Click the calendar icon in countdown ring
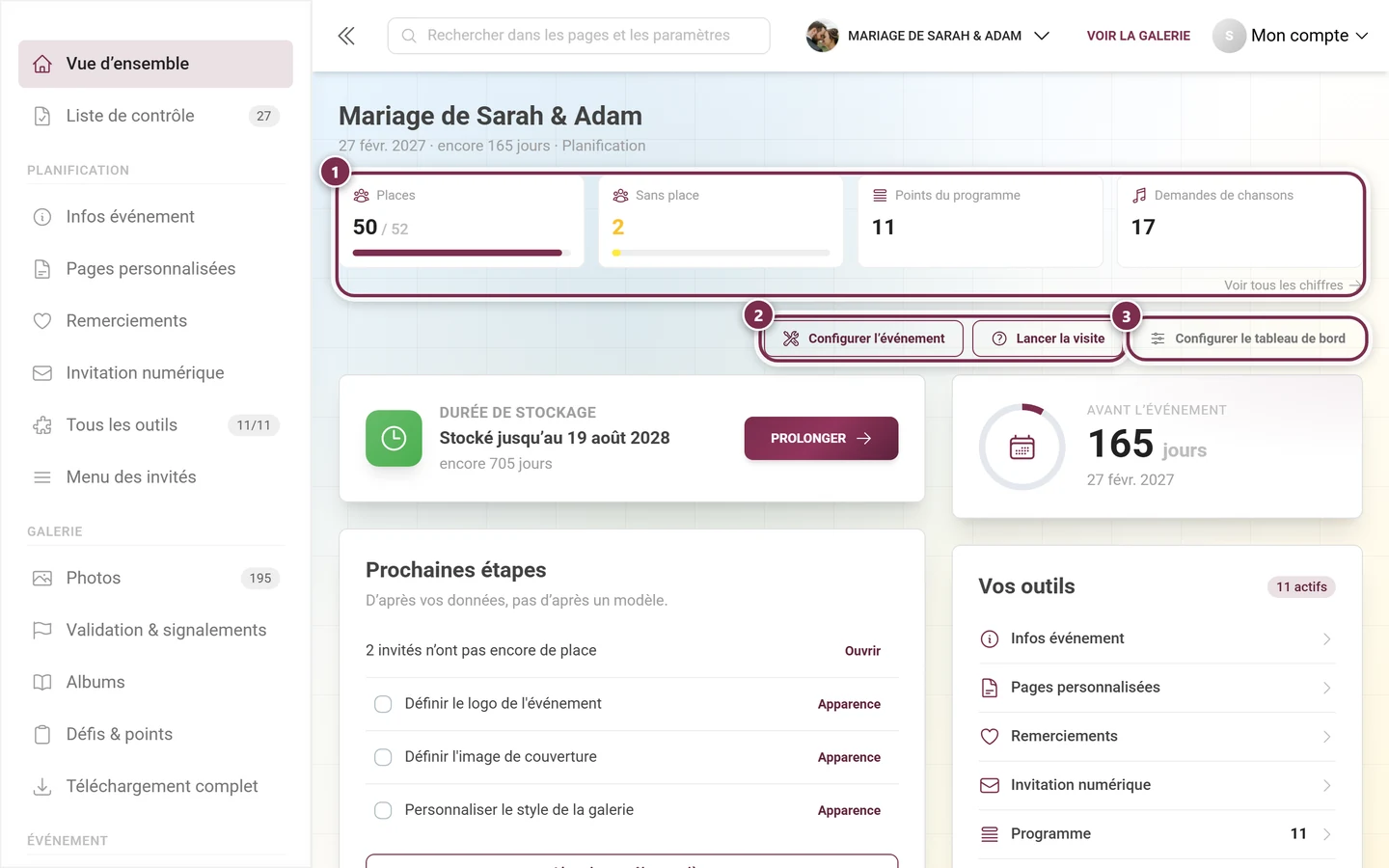 1022,448
